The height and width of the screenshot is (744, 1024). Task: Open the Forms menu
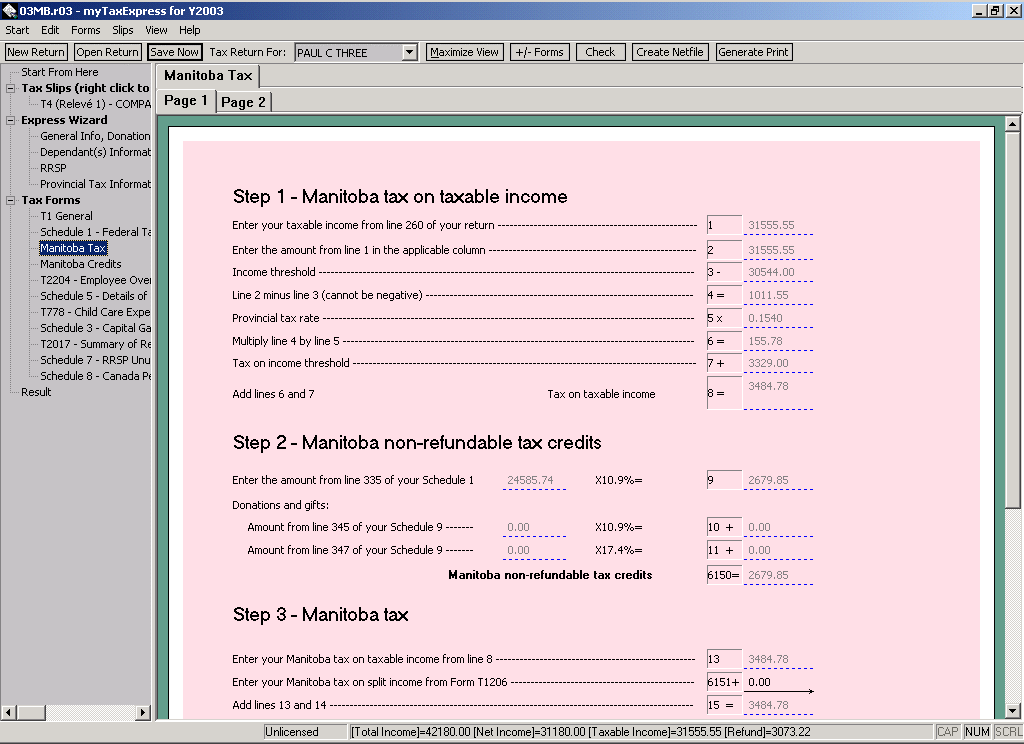click(x=85, y=30)
